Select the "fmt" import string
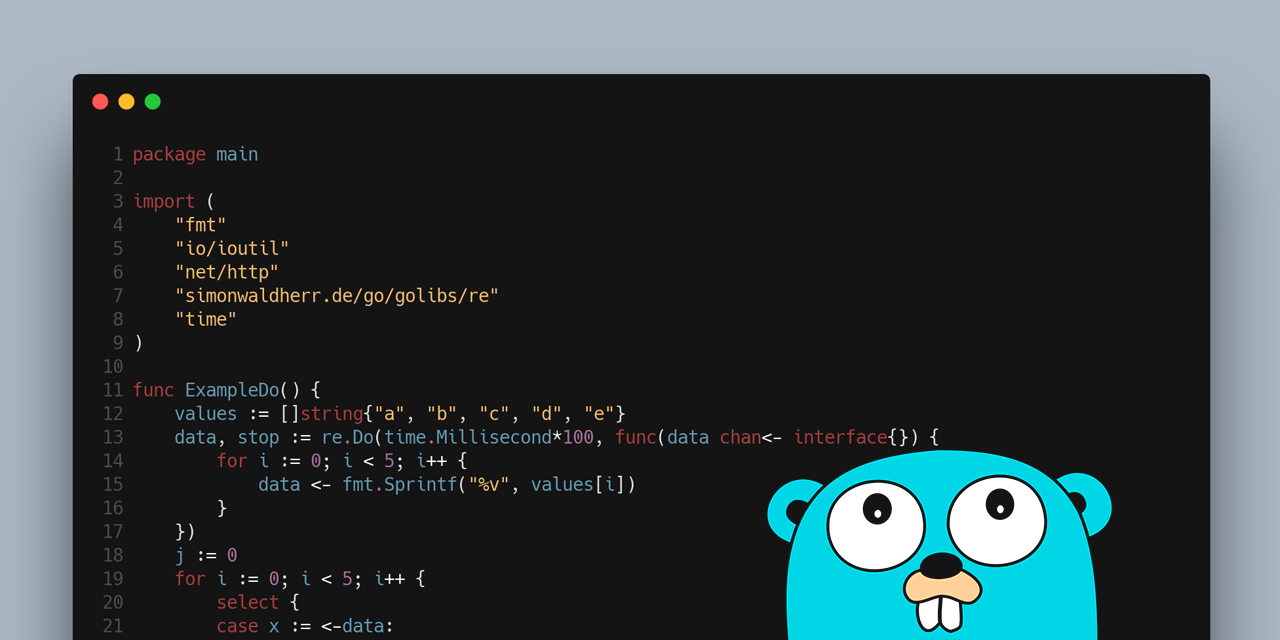The image size is (1280, 640). click(201, 225)
